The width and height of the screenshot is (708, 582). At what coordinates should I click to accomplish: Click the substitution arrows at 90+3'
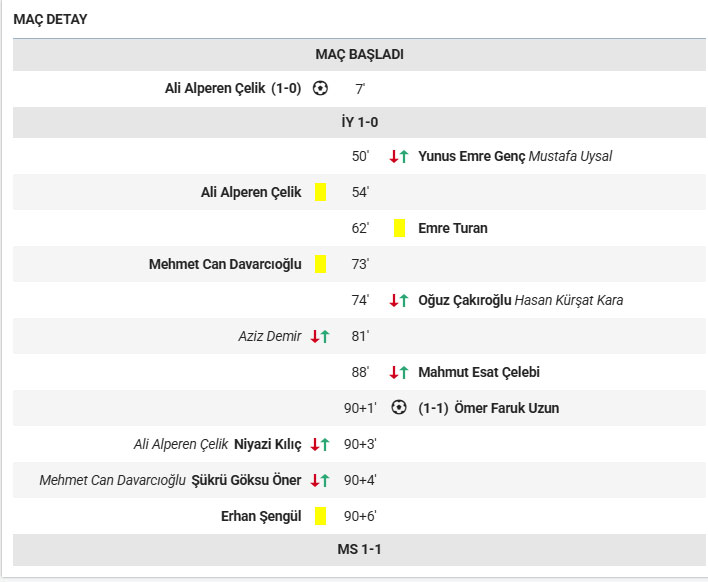(320, 444)
